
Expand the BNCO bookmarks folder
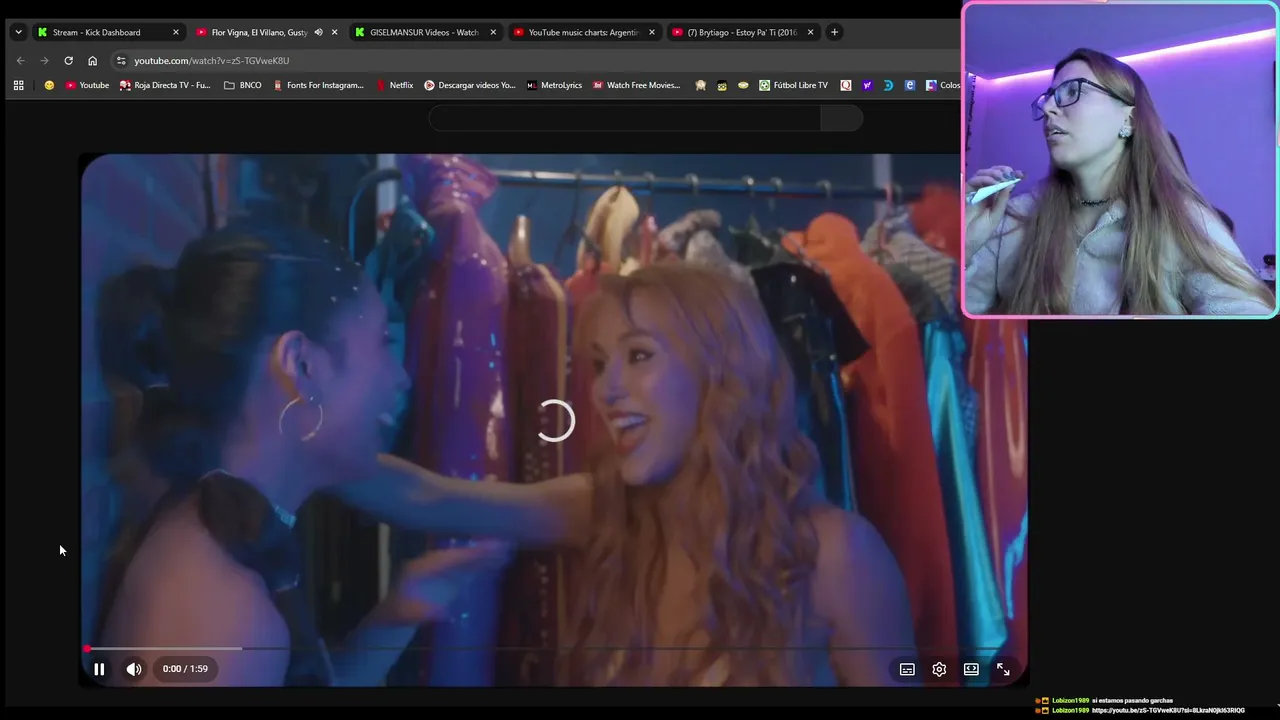pos(243,85)
